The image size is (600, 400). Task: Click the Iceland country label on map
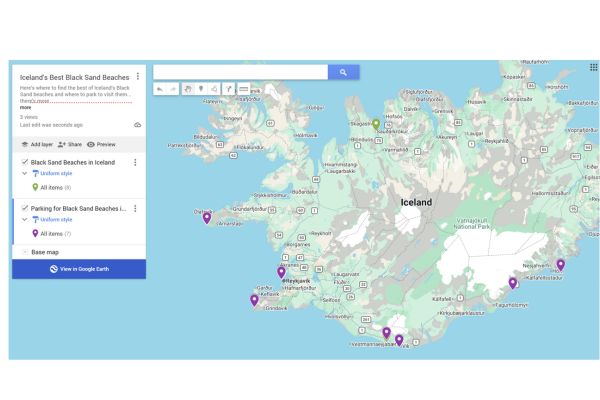pos(416,202)
